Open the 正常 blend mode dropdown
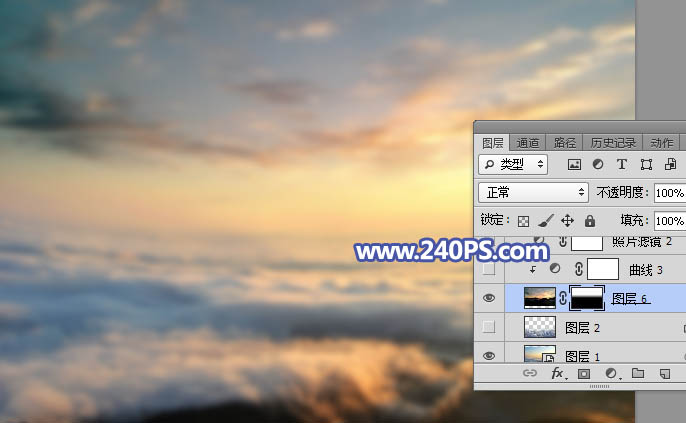The width and height of the screenshot is (686, 423). (x=533, y=192)
